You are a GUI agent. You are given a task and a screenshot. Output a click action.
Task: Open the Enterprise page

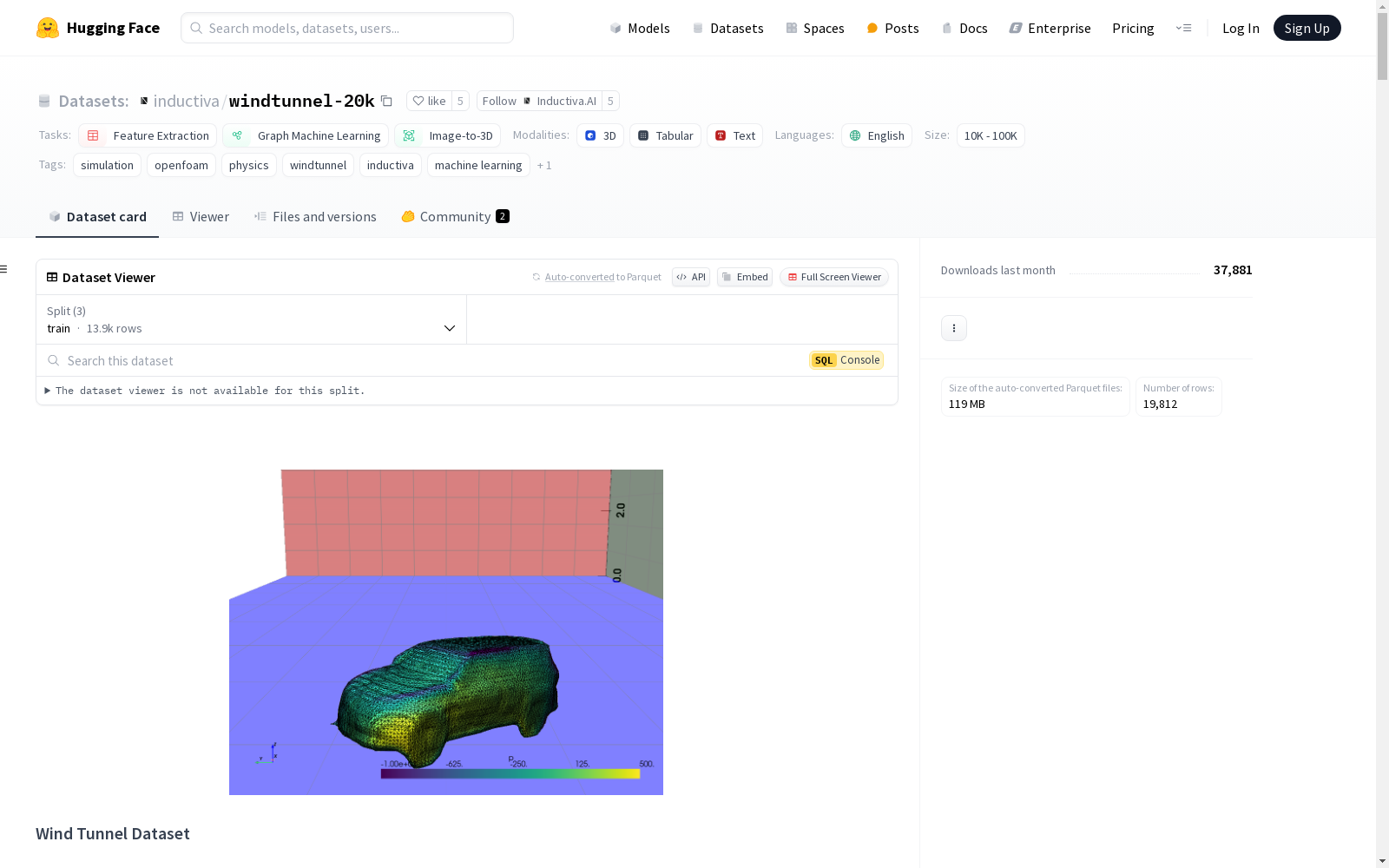tap(1050, 28)
